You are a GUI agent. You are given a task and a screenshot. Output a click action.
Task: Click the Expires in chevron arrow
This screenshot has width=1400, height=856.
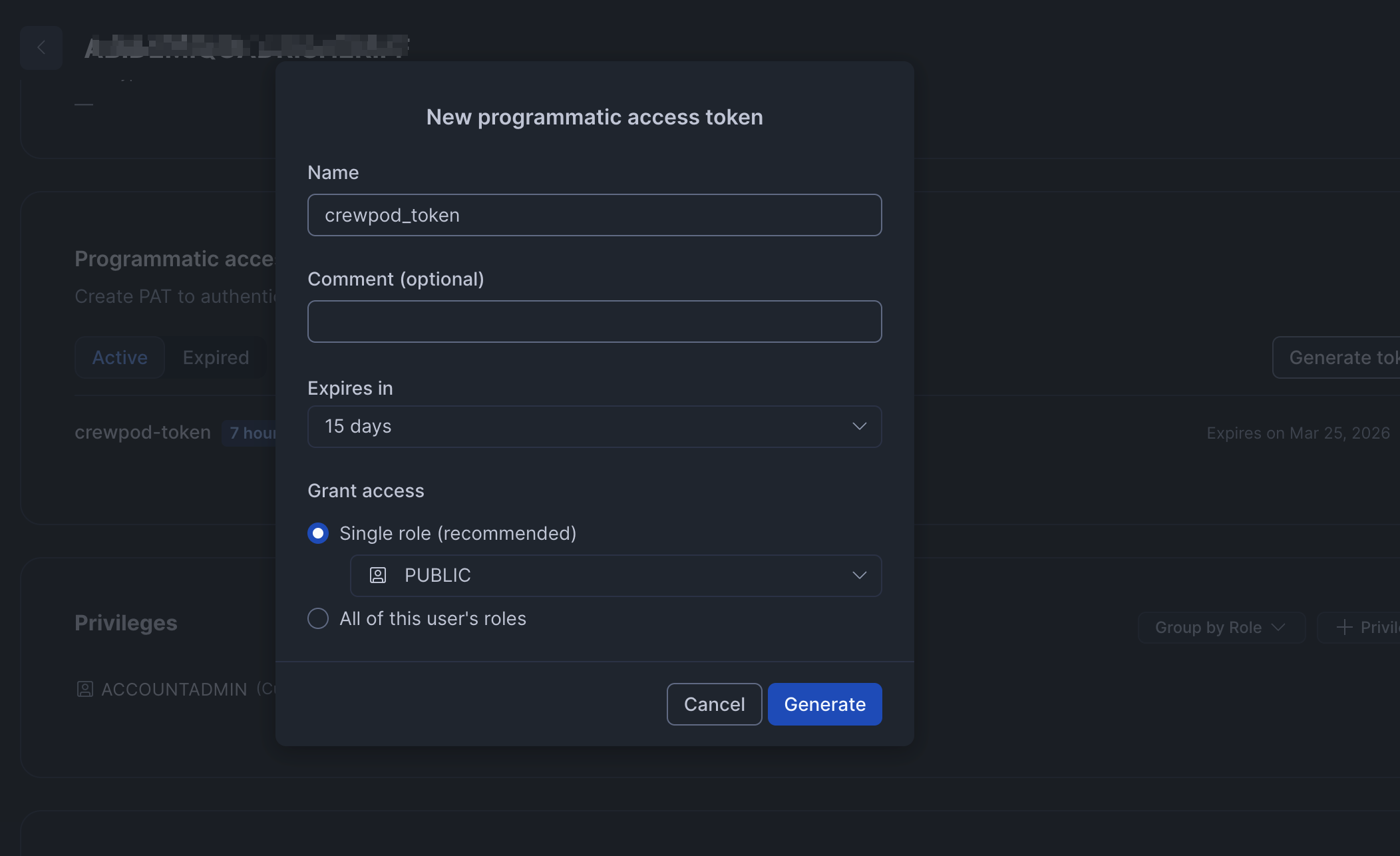coord(859,426)
